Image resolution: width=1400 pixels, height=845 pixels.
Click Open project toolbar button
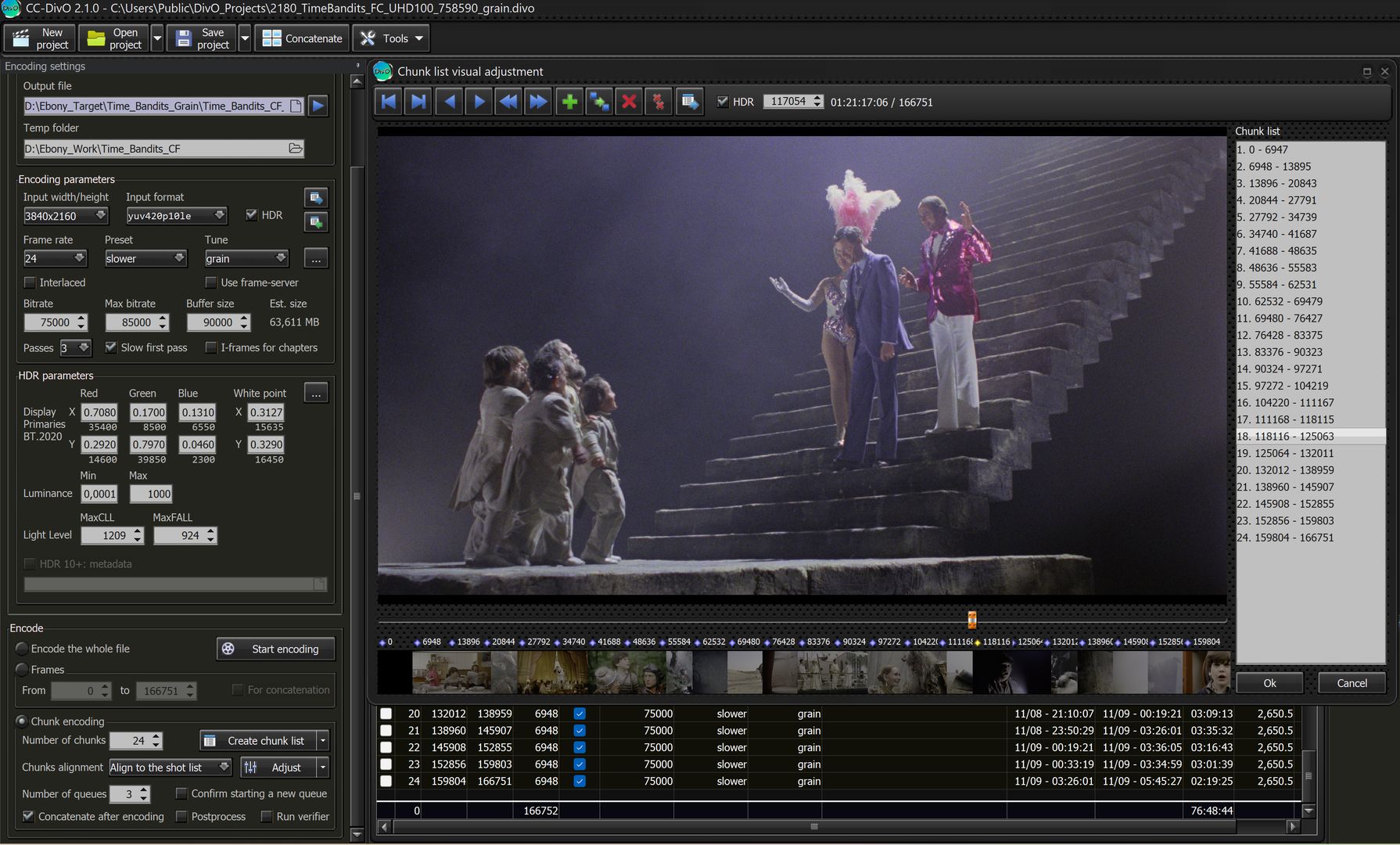point(113,38)
